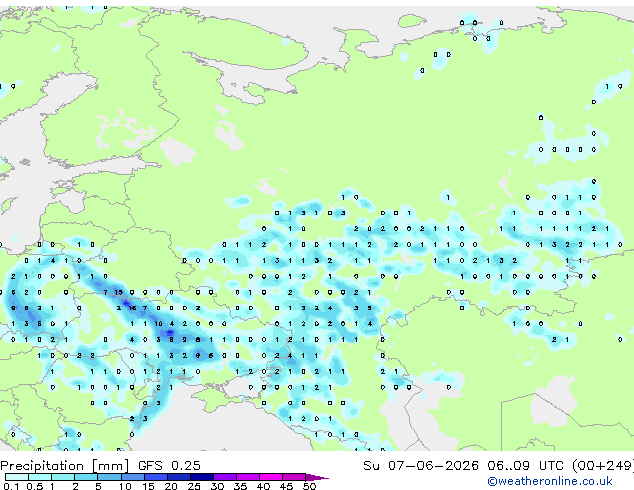Click the Su 07-06-2026 date text

click(421, 466)
